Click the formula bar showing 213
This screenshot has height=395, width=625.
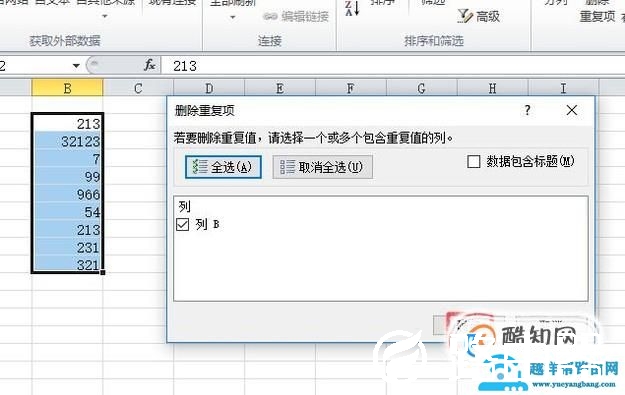point(393,65)
